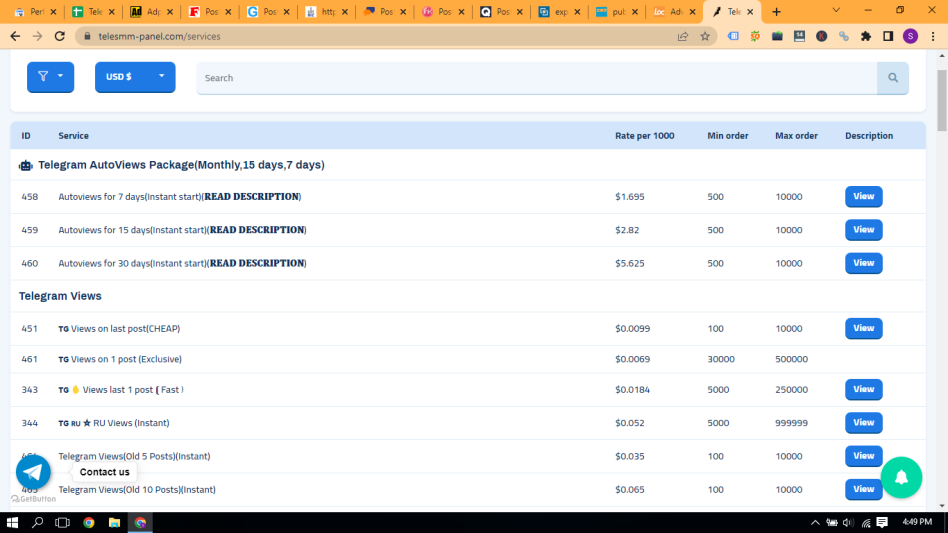Go back in browser history

(x=15, y=36)
